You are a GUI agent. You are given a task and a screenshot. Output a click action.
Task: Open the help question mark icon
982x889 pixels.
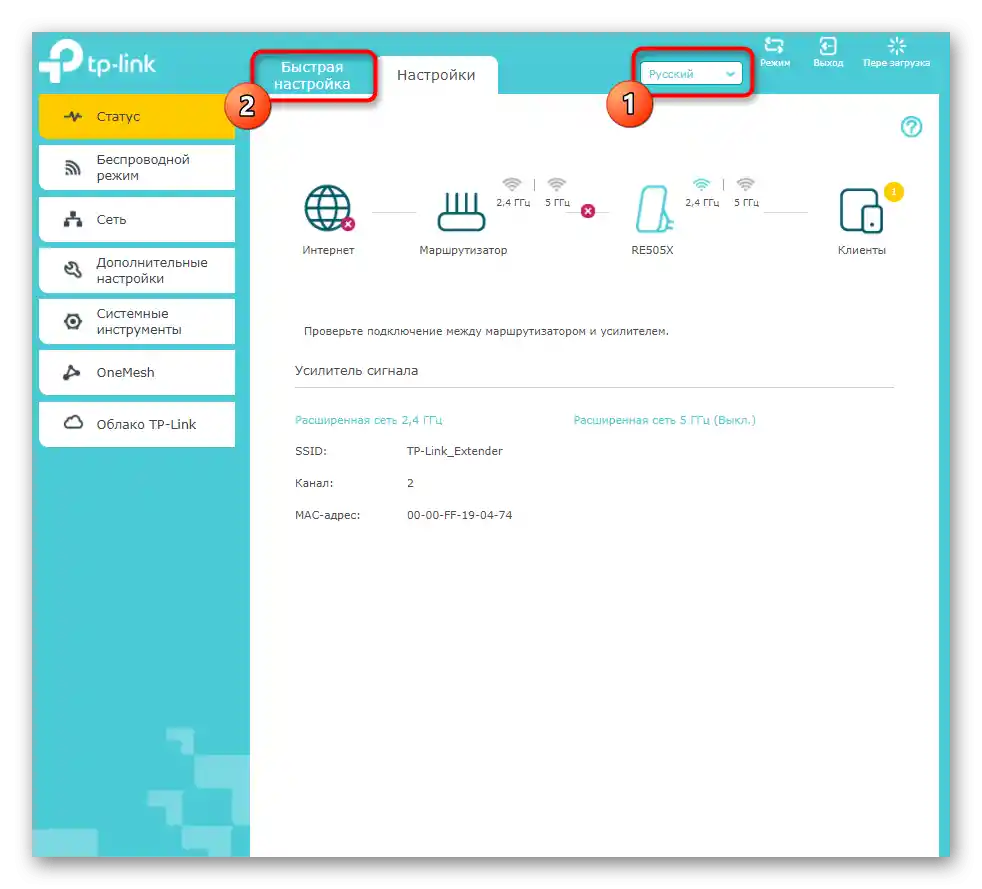click(x=911, y=126)
